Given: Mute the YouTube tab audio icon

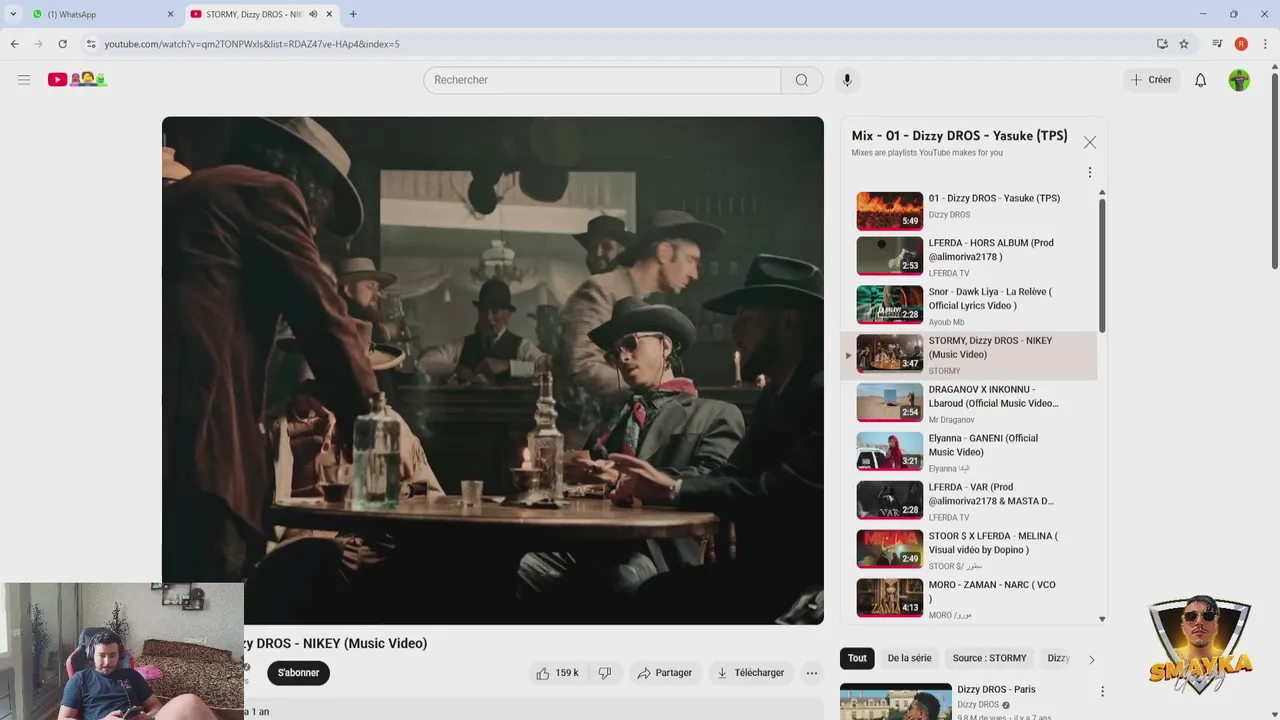Looking at the screenshot, I should tap(313, 14).
